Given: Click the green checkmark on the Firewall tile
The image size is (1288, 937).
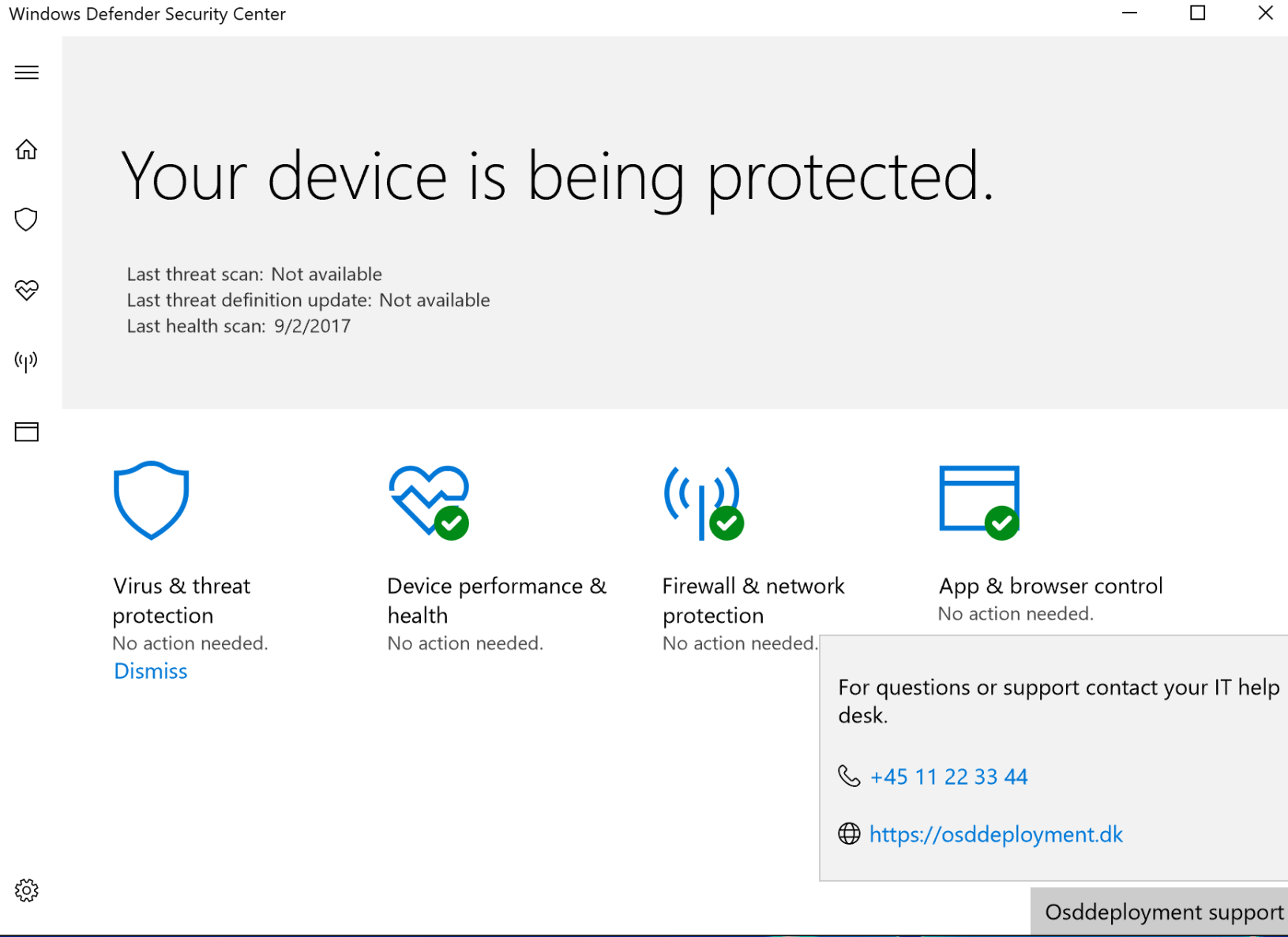Looking at the screenshot, I should coord(727,523).
